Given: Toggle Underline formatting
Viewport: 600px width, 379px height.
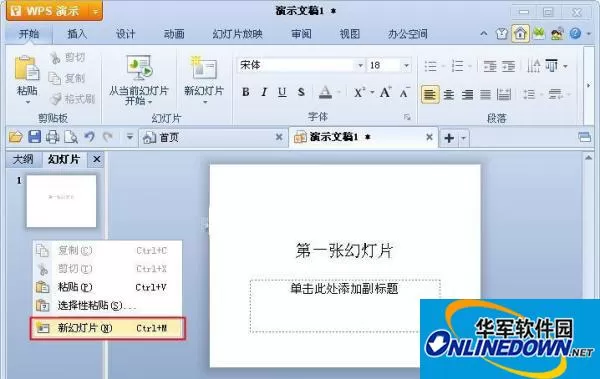Looking at the screenshot, I should point(282,92).
